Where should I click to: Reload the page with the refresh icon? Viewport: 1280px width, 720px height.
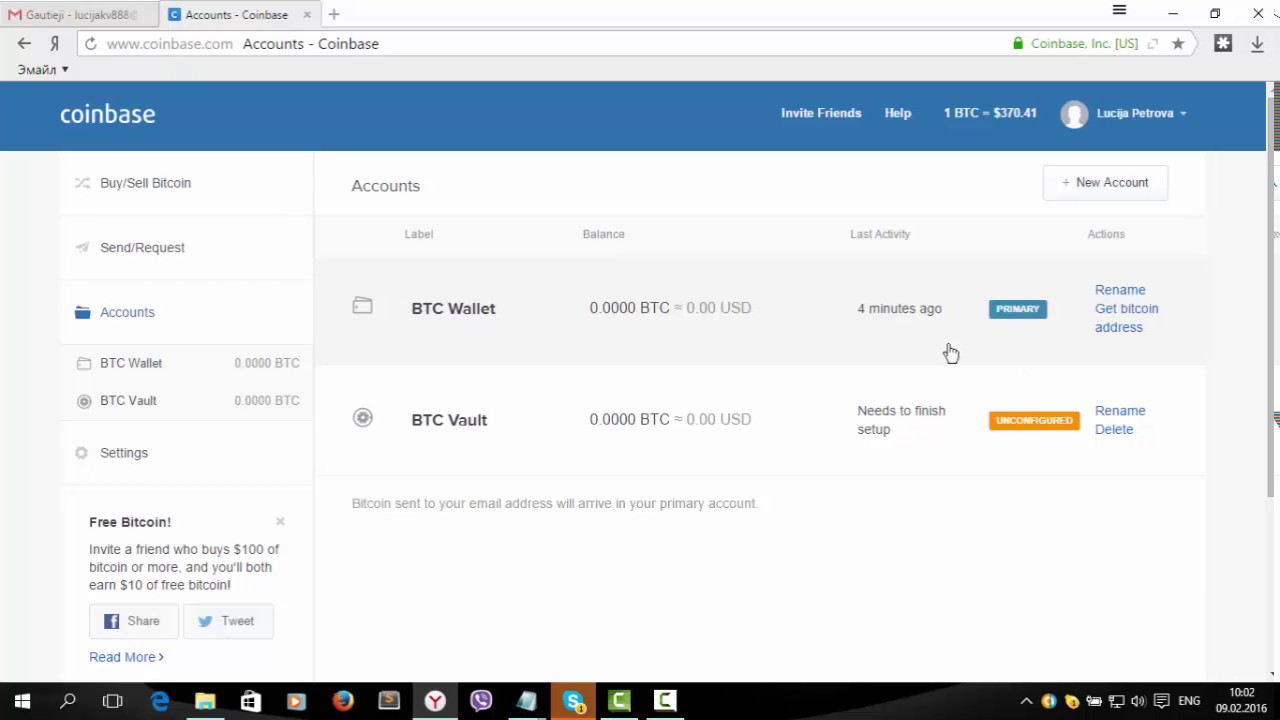[90, 44]
